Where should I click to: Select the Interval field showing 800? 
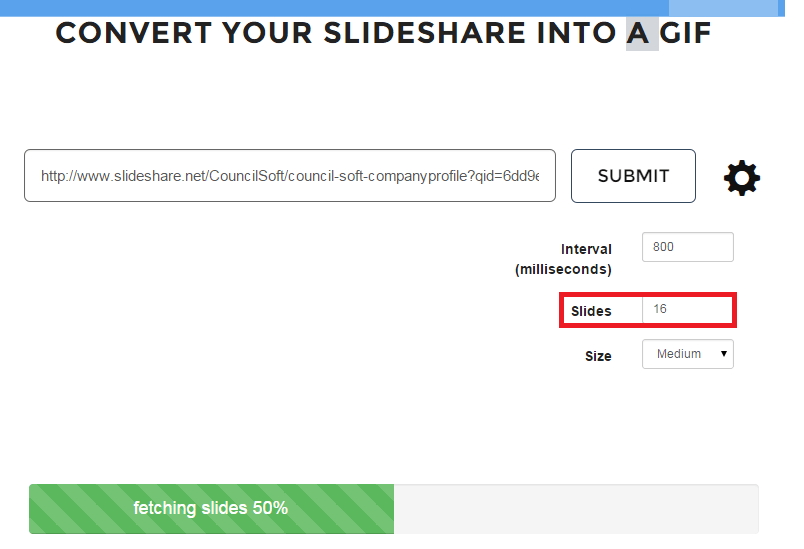[688, 247]
